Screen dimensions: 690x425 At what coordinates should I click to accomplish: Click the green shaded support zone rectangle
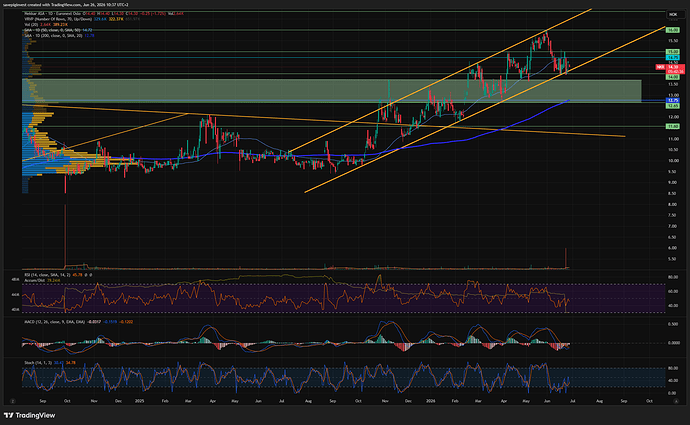pyautogui.click(x=332, y=91)
